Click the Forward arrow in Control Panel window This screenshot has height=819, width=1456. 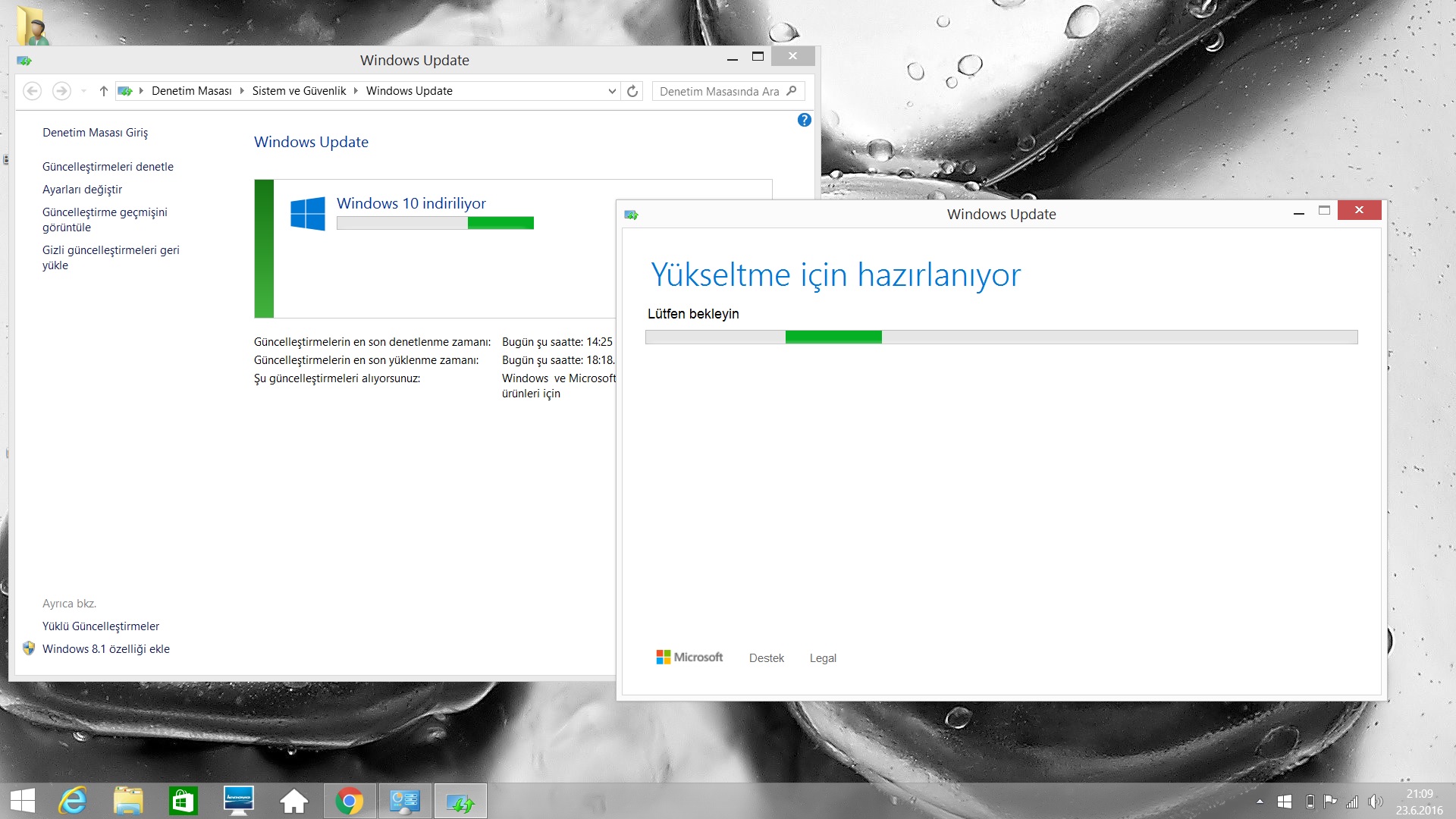61,91
